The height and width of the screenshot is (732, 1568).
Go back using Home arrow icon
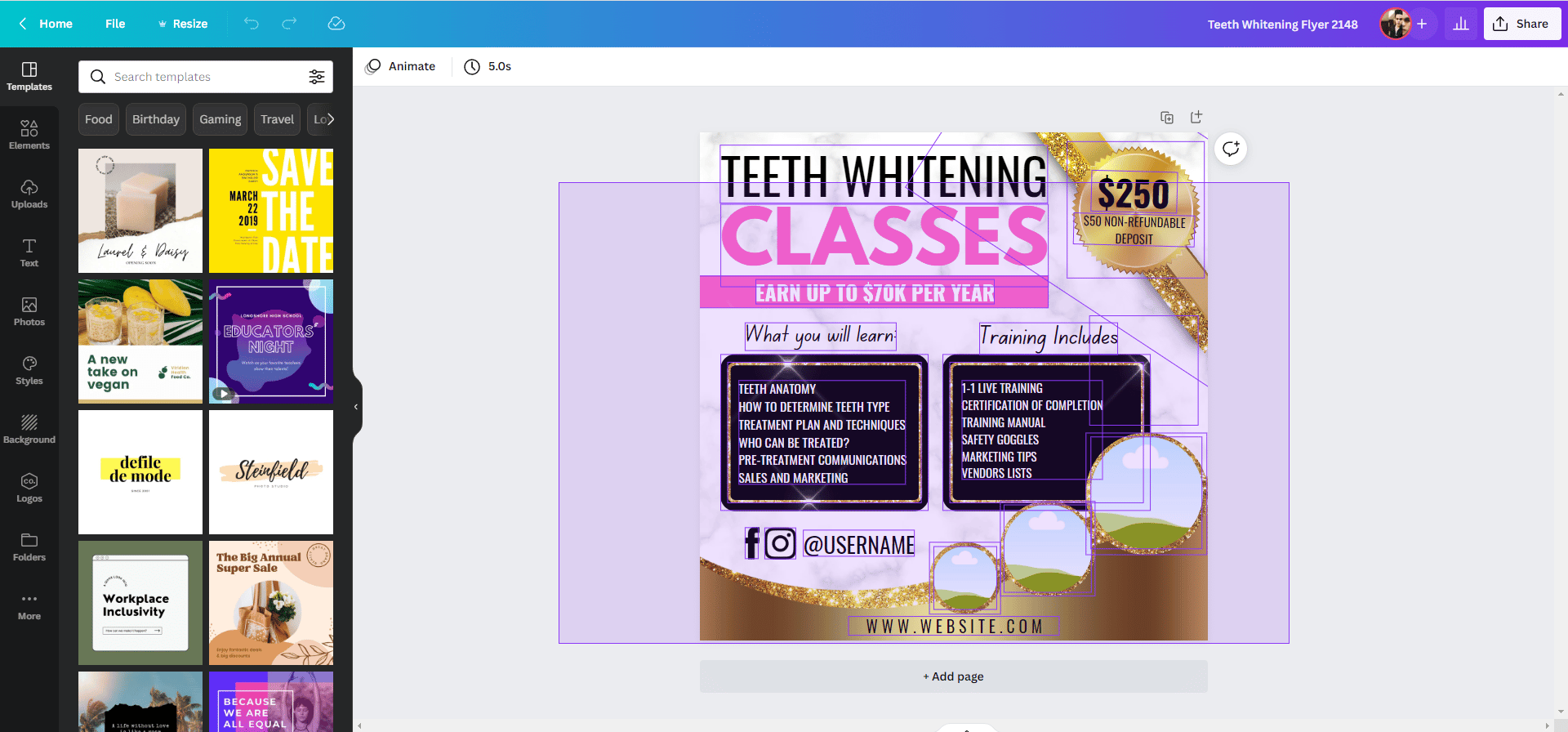coord(23,24)
